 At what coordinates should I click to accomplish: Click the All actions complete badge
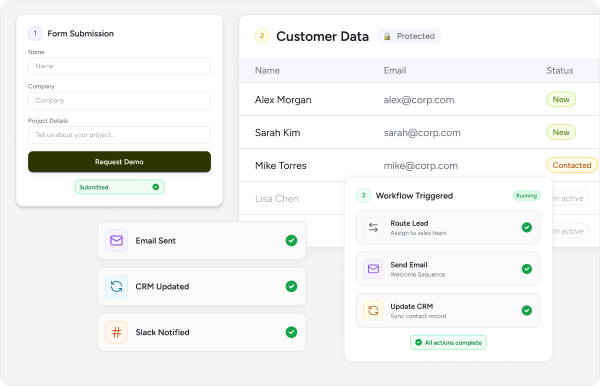click(448, 343)
